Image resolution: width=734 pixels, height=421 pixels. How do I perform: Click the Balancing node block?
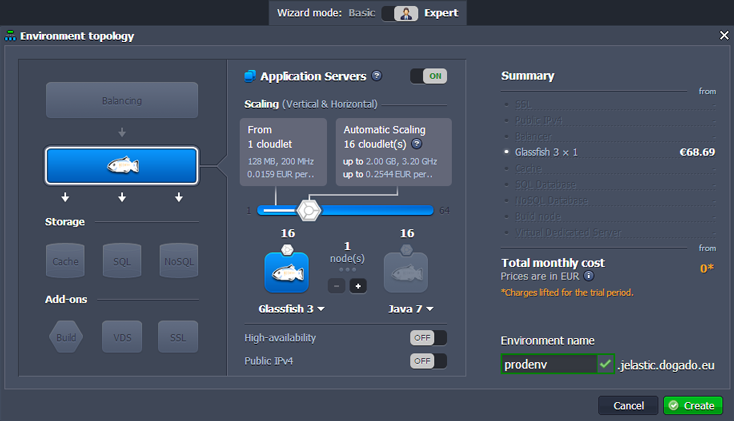pos(122,101)
